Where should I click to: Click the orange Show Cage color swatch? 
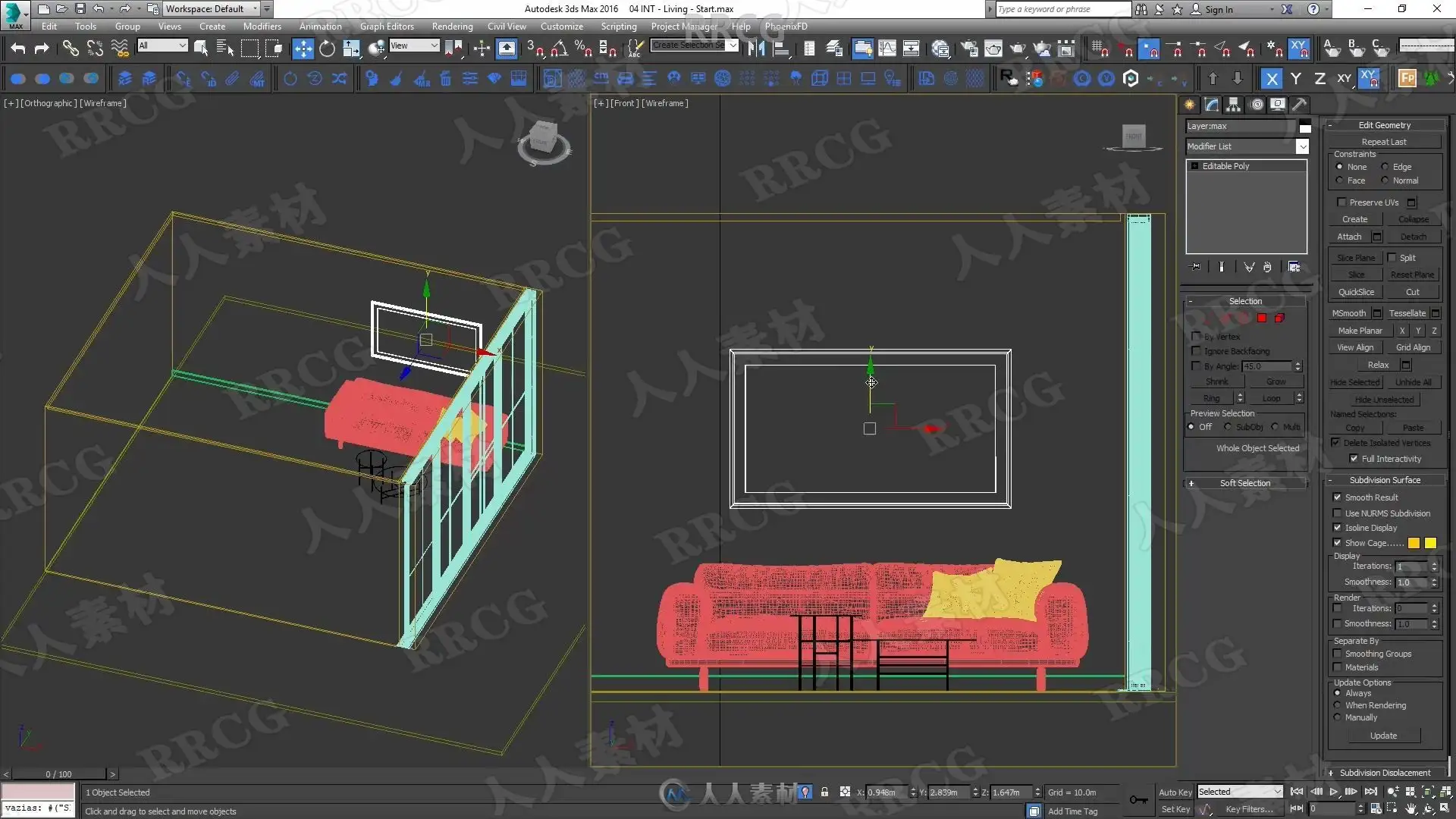(1414, 543)
